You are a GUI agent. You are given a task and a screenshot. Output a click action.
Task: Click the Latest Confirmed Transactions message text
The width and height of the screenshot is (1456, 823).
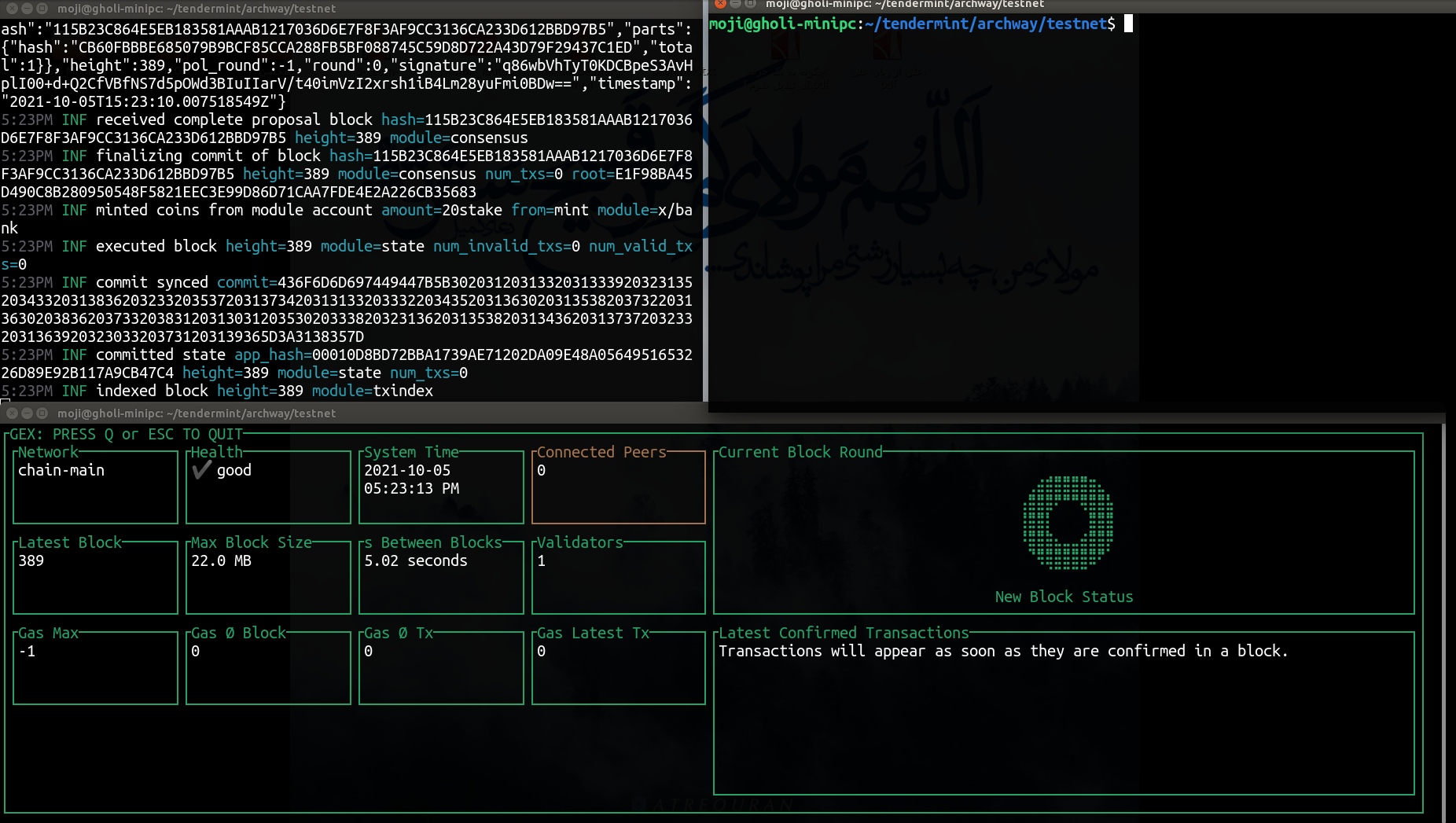pyautogui.click(x=1002, y=652)
